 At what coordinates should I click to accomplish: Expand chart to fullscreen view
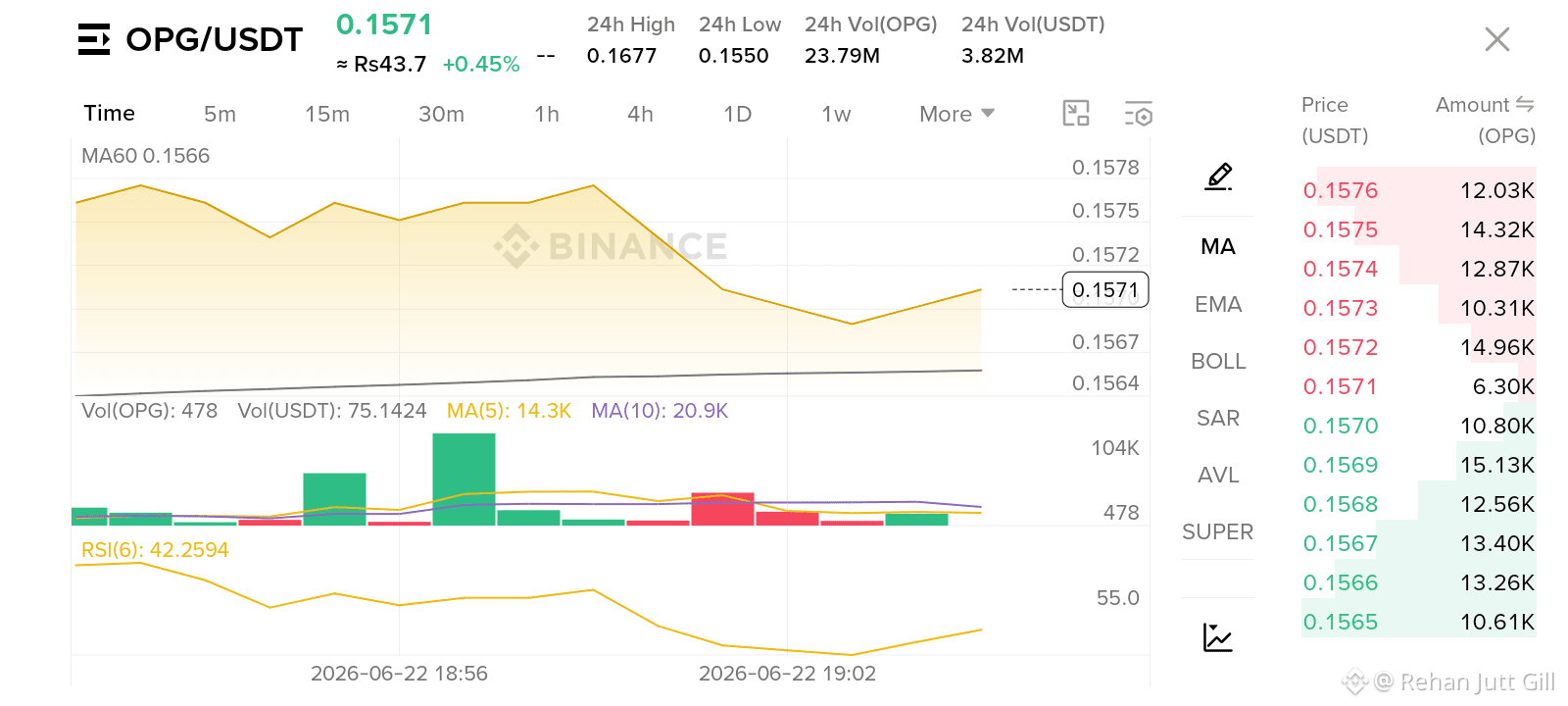[1076, 114]
